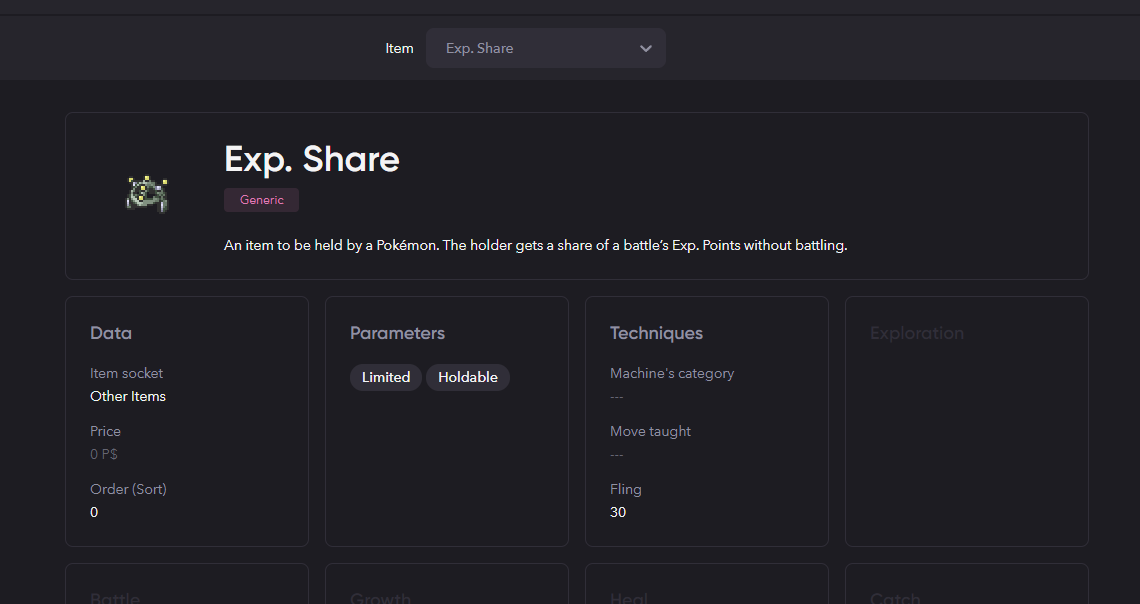Click the greyed-out Exploration card heading

(x=917, y=333)
